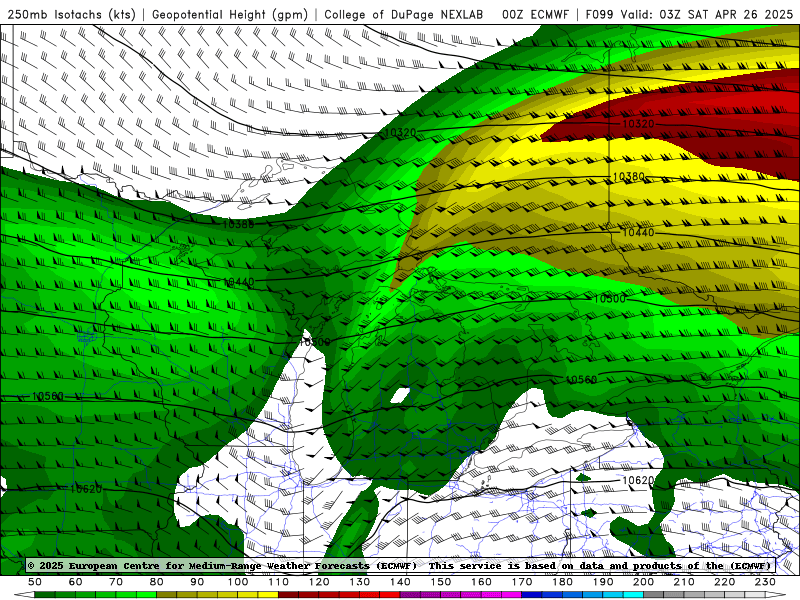The height and width of the screenshot is (600, 800).
Task: Click the 170 label on color scale
Action: point(522,582)
